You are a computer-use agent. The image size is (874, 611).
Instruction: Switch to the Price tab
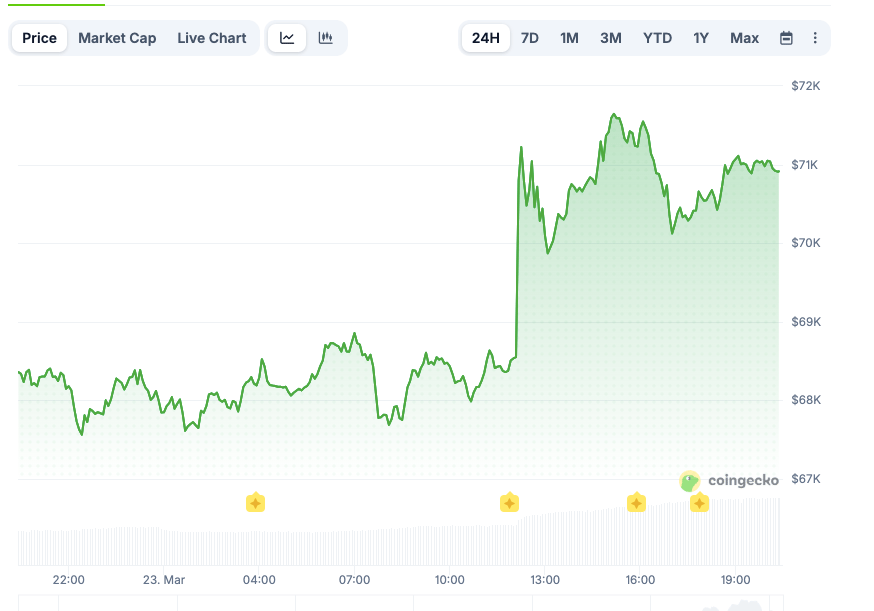39,38
